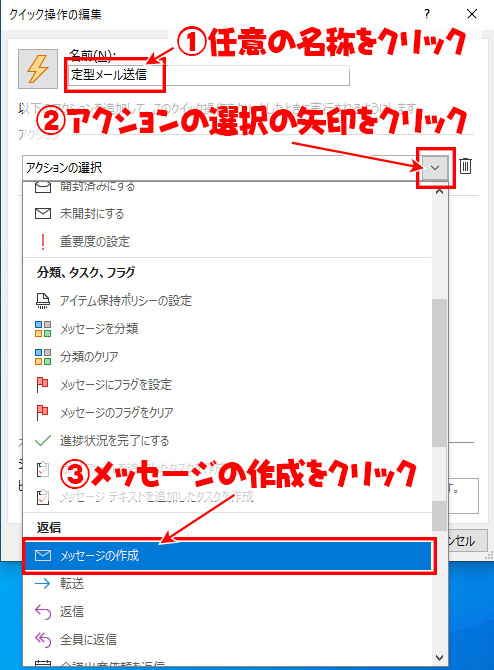
Task: Select 分類のクリア item
Action: [x=227, y=356]
